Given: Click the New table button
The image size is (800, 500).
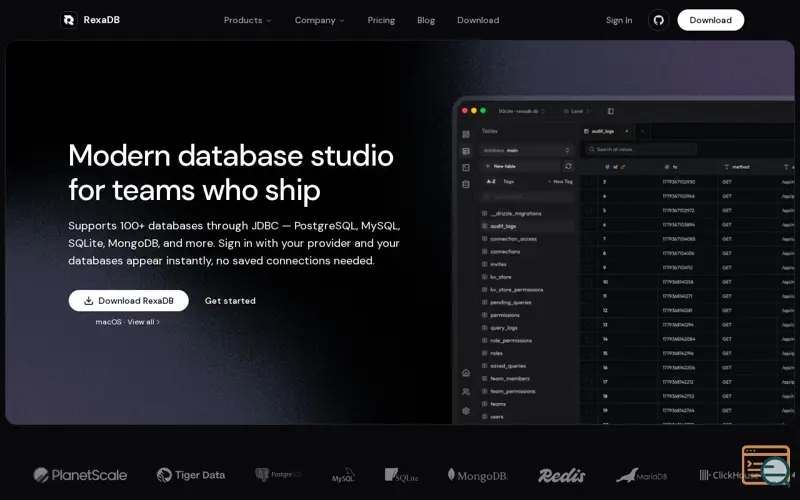Looking at the screenshot, I should (521, 166).
